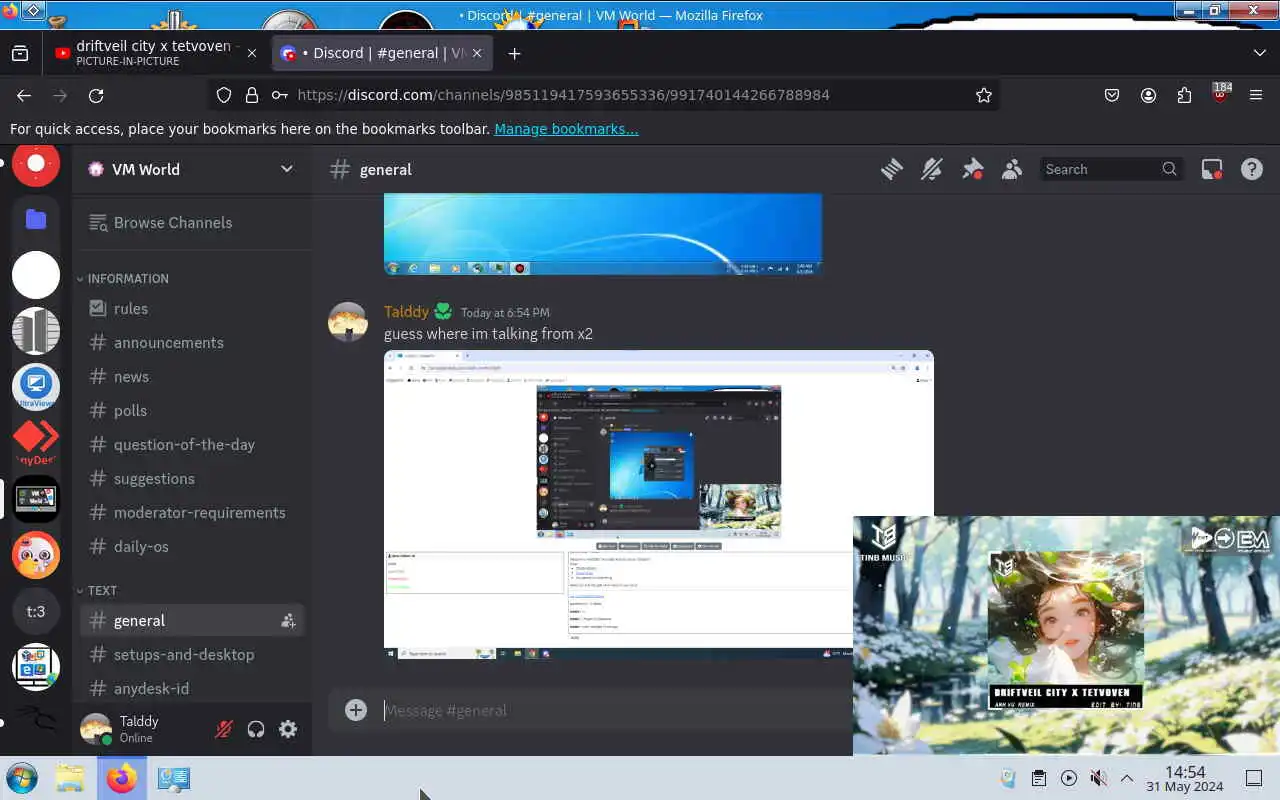Open Talddy's posted screenshot image
This screenshot has width=1280, height=800.
[x=658, y=504]
